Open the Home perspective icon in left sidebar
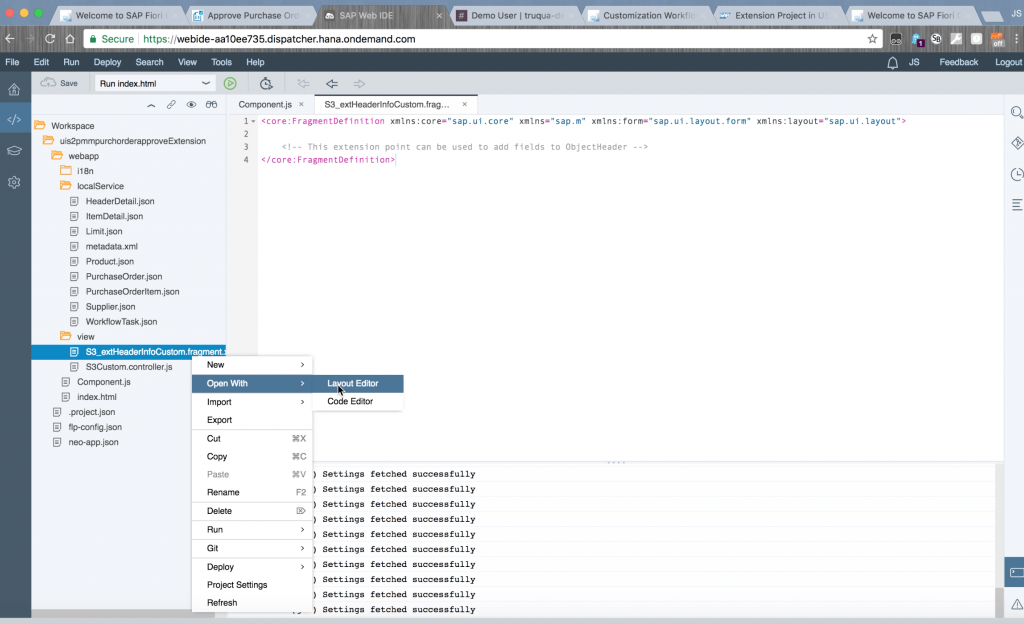Image resolution: width=1024 pixels, height=624 pixels. click(x=14, y=89)
